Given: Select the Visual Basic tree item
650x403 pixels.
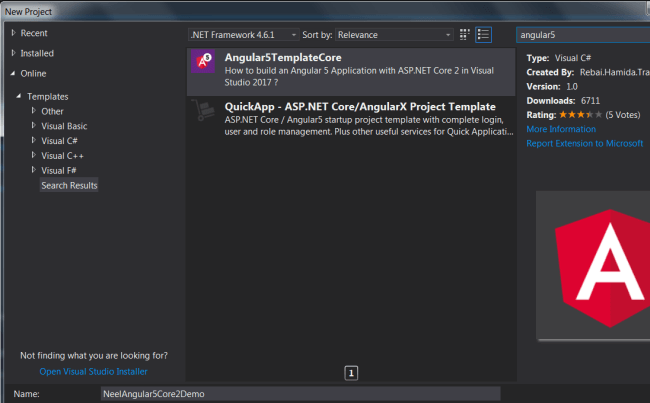Looking at the screenshot, I should click(64, 126).
